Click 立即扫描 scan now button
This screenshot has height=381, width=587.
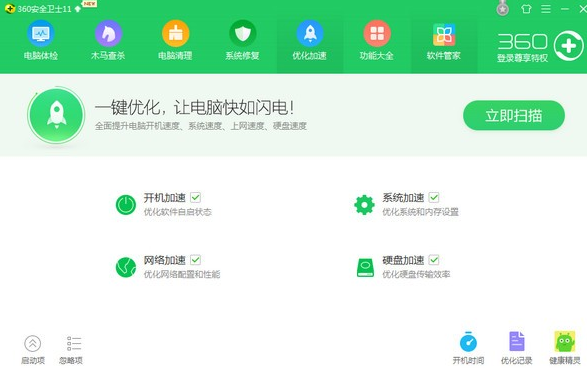click(x=514, y=115)
